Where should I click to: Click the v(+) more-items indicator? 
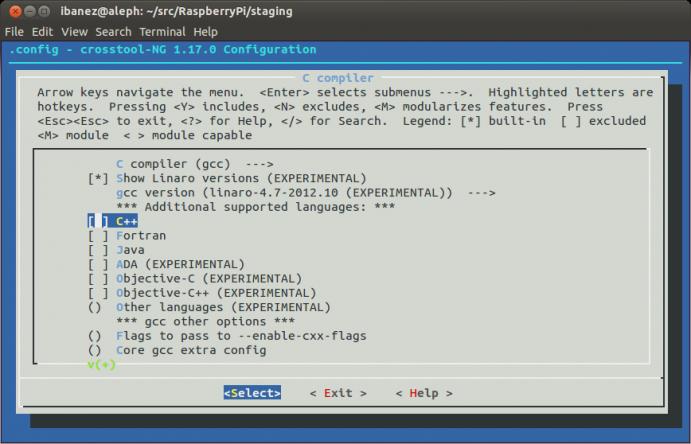(101, 365)
